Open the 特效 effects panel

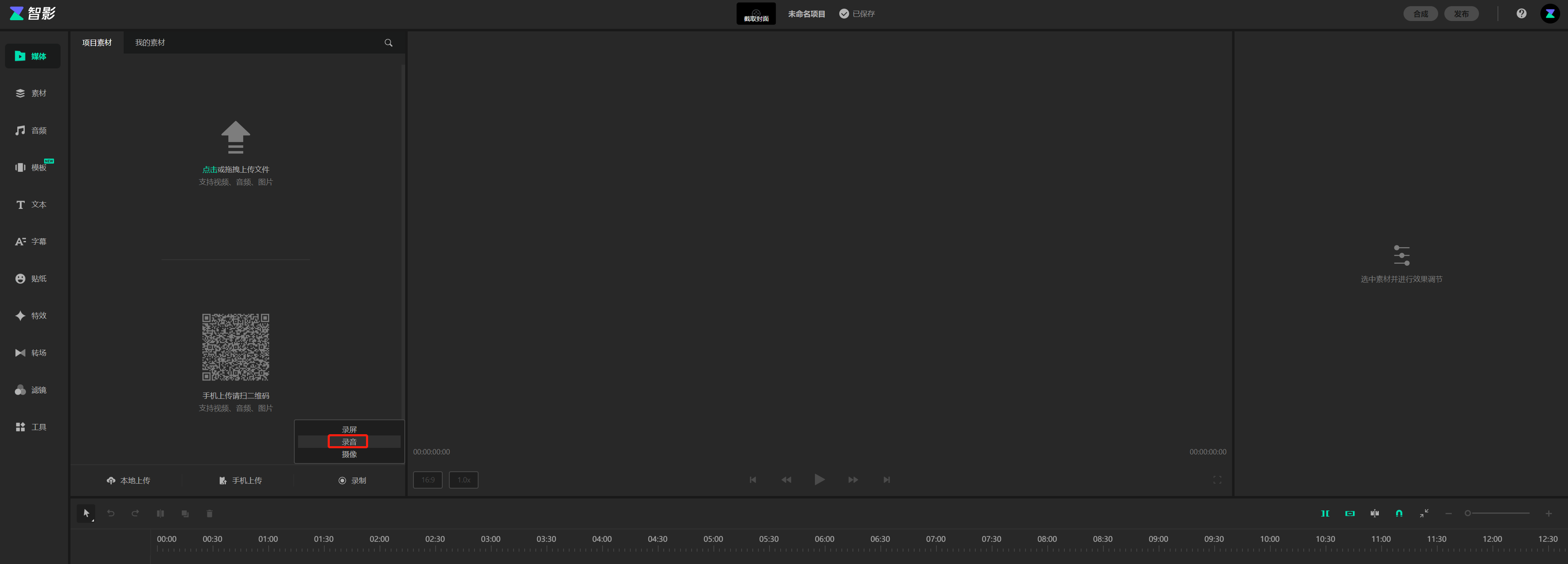(32, 316)
